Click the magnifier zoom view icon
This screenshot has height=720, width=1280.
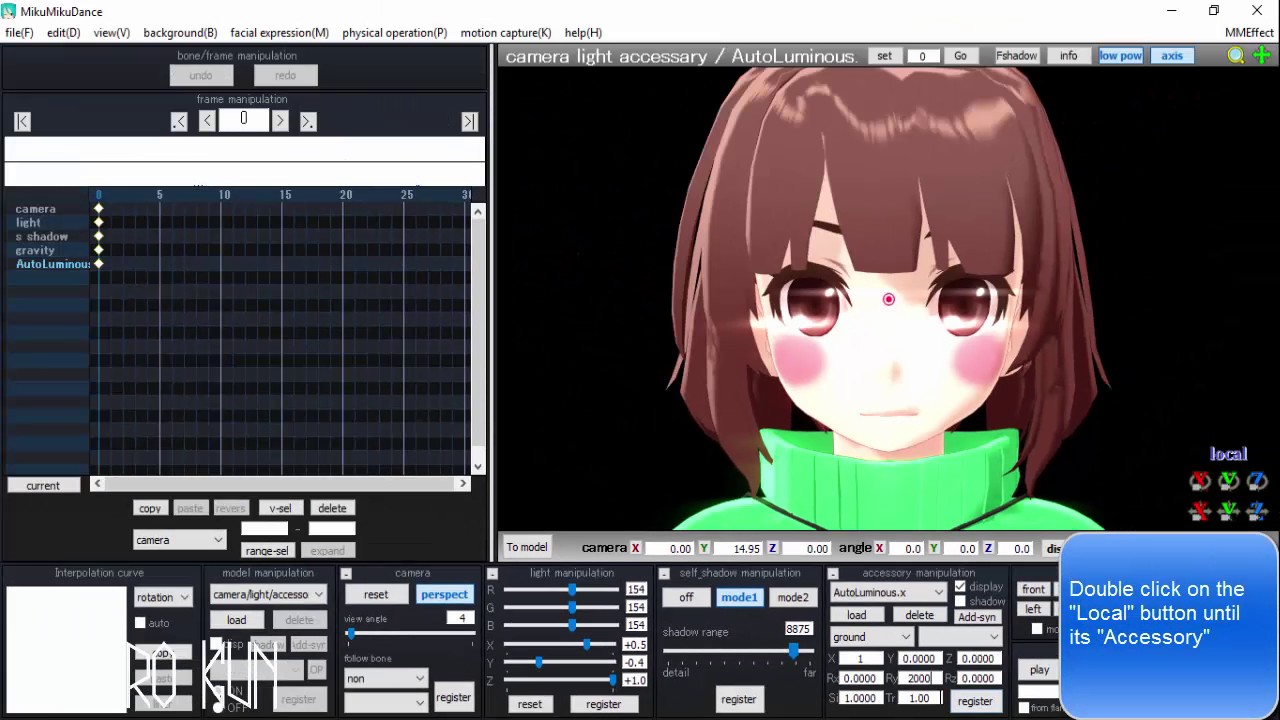pos(1236,56)
